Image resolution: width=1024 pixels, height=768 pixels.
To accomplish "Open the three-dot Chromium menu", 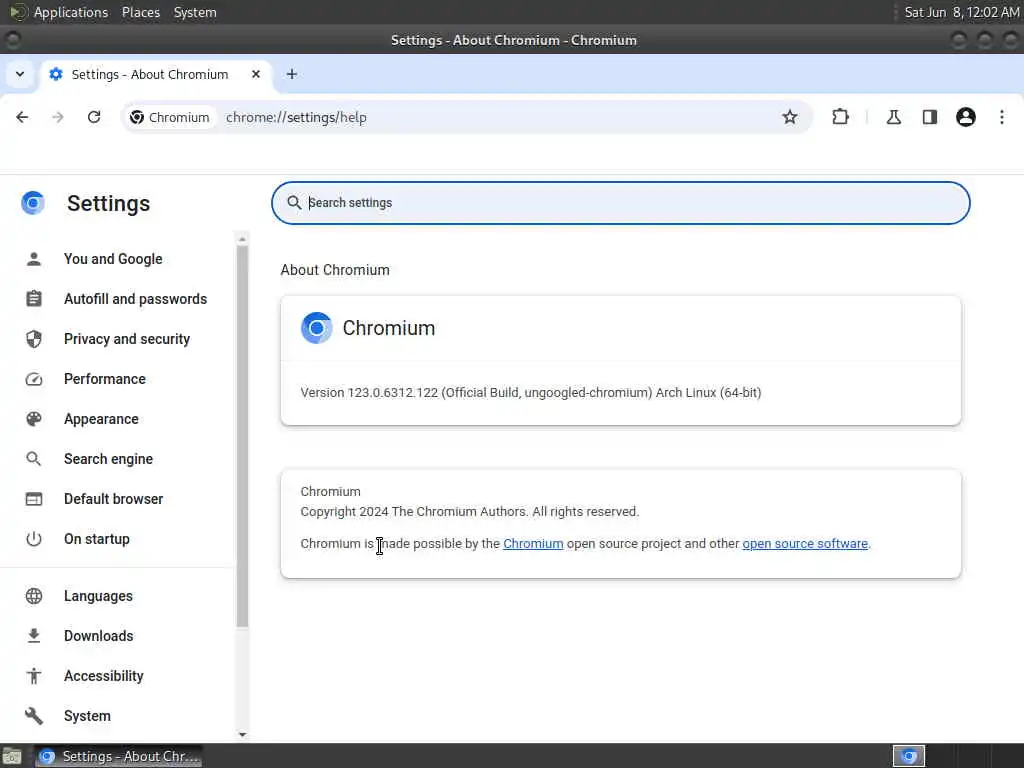I will (x=1002, y=117).
